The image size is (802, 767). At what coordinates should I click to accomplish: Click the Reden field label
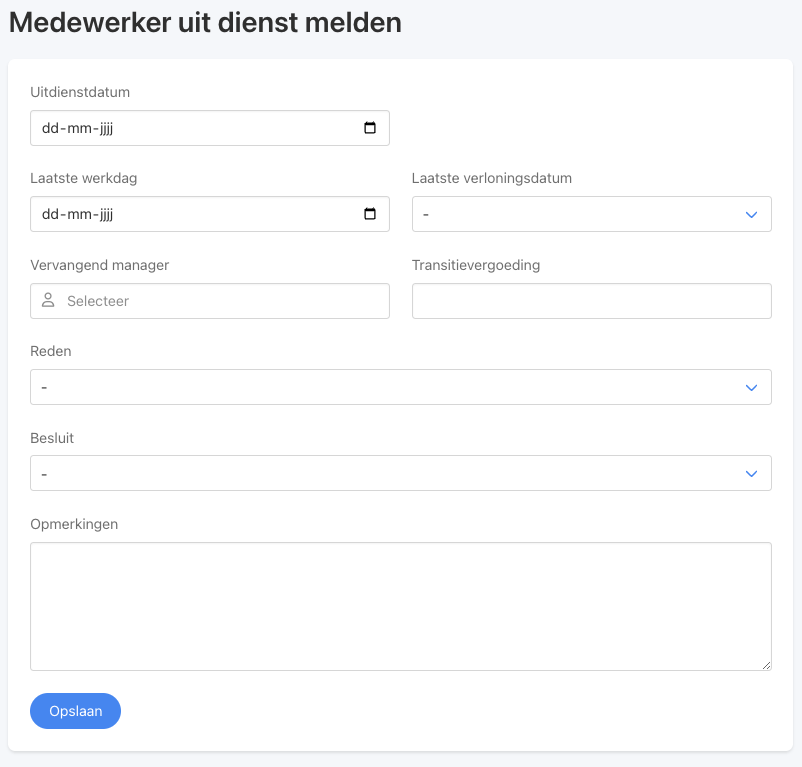click(x=51, y=351)
